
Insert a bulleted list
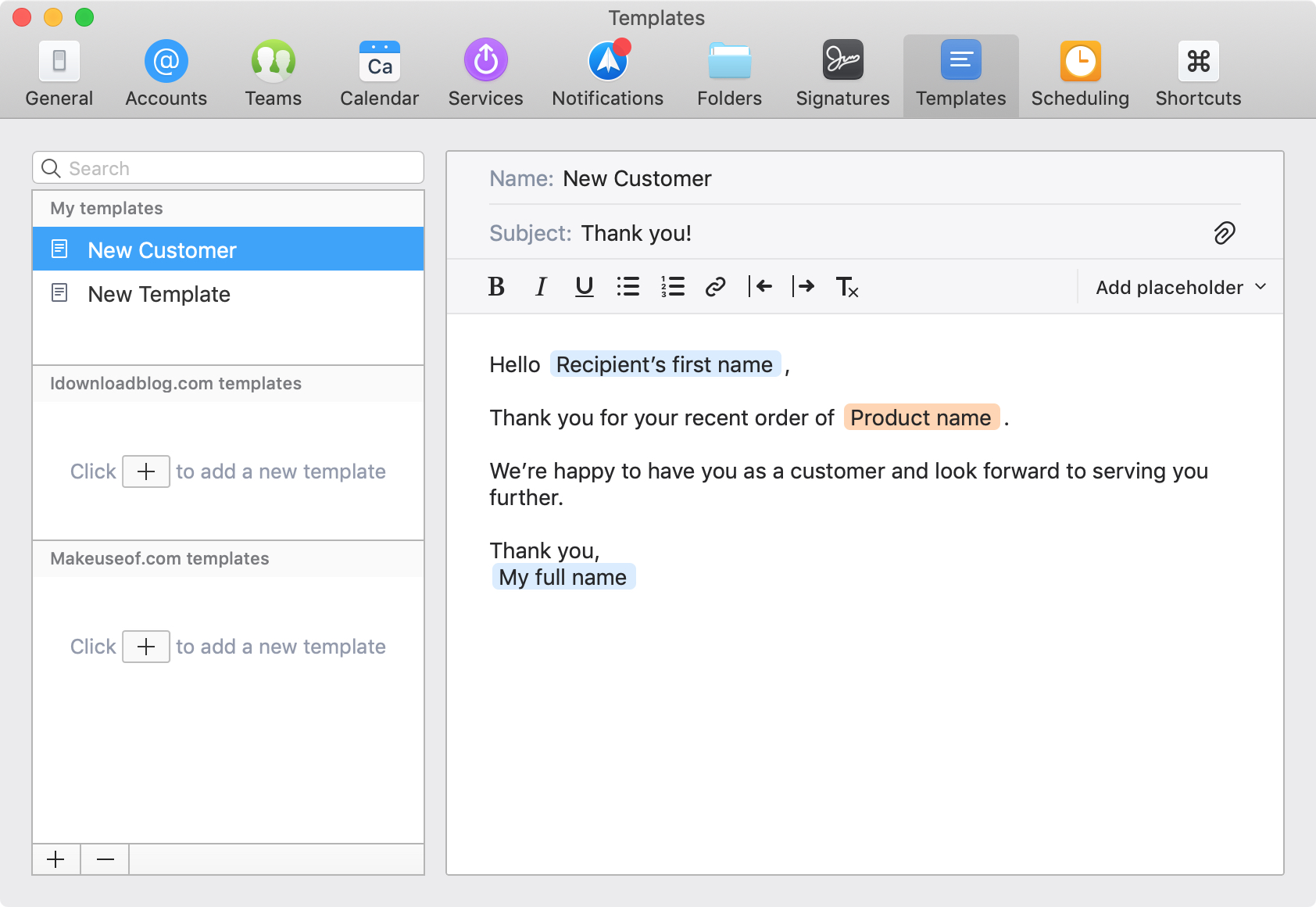tap(628, 287)
